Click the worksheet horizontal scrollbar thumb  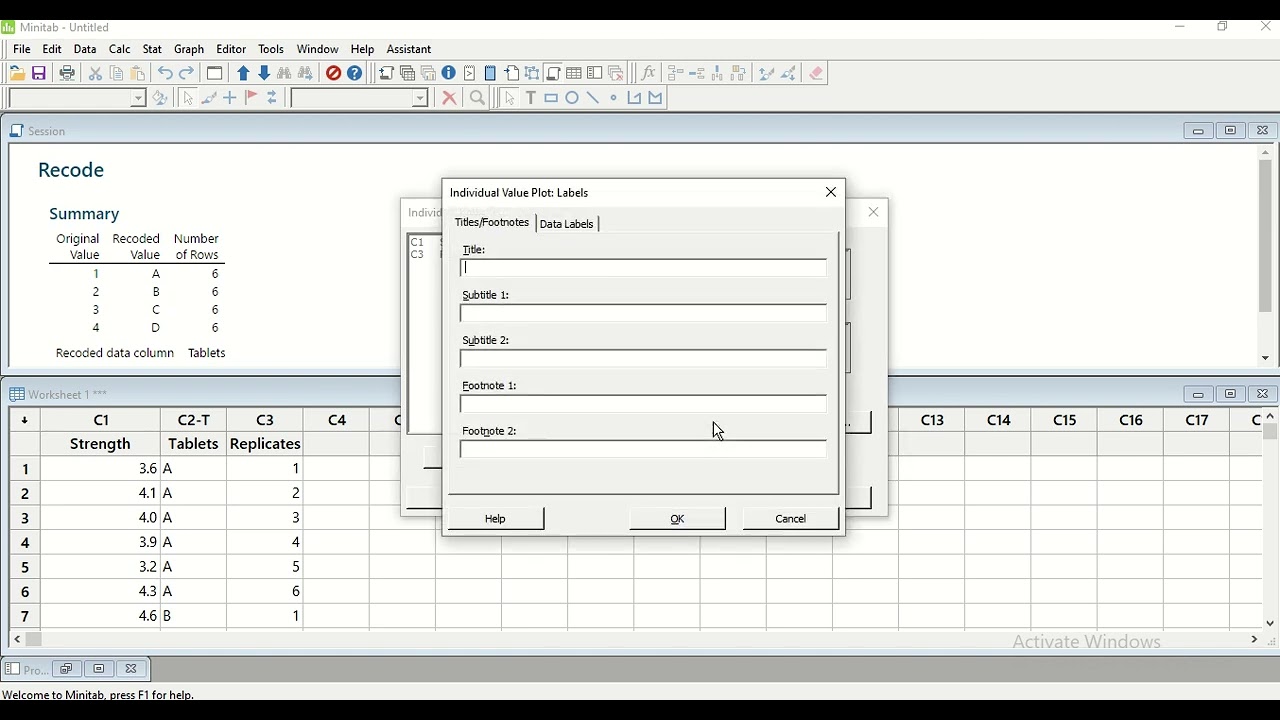(x=34, y=640)
